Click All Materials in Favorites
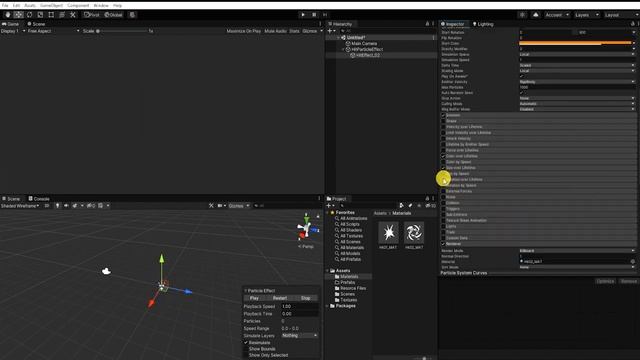Viewport: 640px width, 360px height. click(x=352, y=248)
